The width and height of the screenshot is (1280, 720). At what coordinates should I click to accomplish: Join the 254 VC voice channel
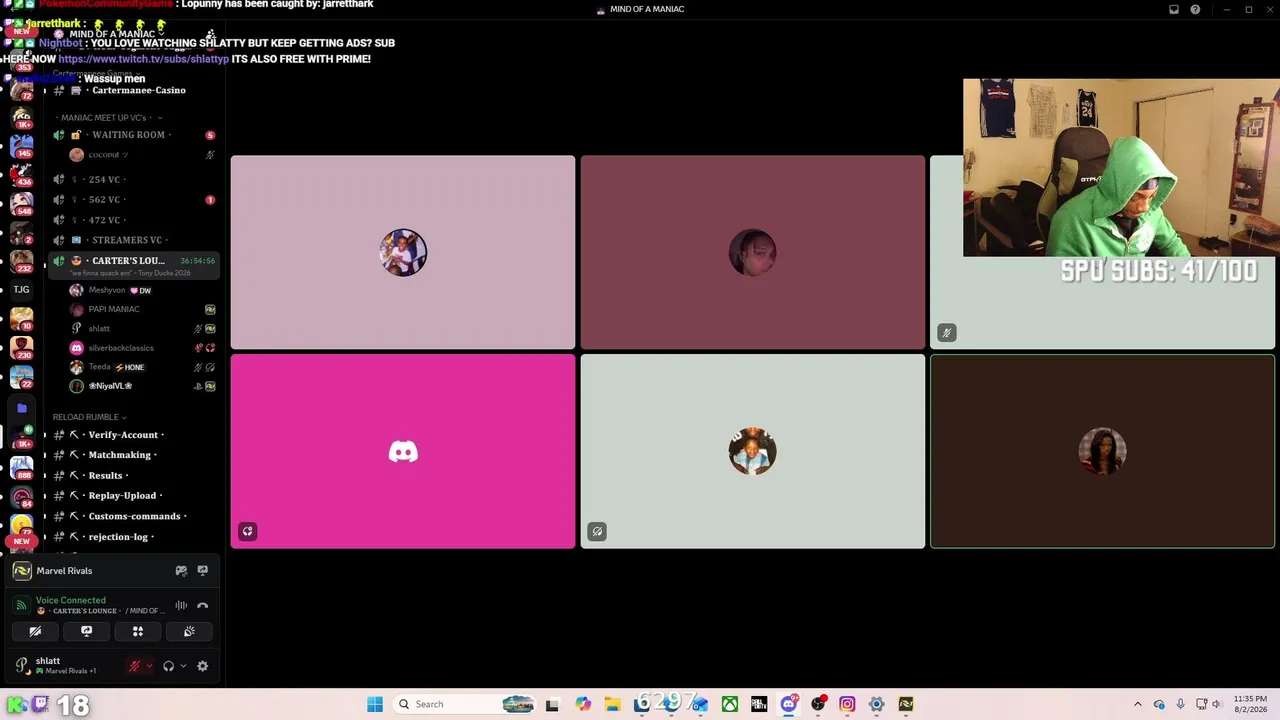[134, 180]
